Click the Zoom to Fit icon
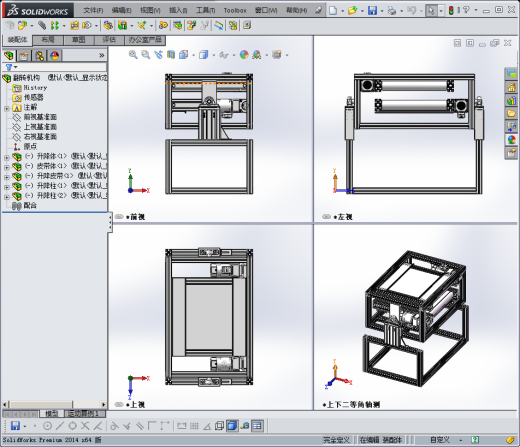Screen dimensions: 520x447 (133, 55)
